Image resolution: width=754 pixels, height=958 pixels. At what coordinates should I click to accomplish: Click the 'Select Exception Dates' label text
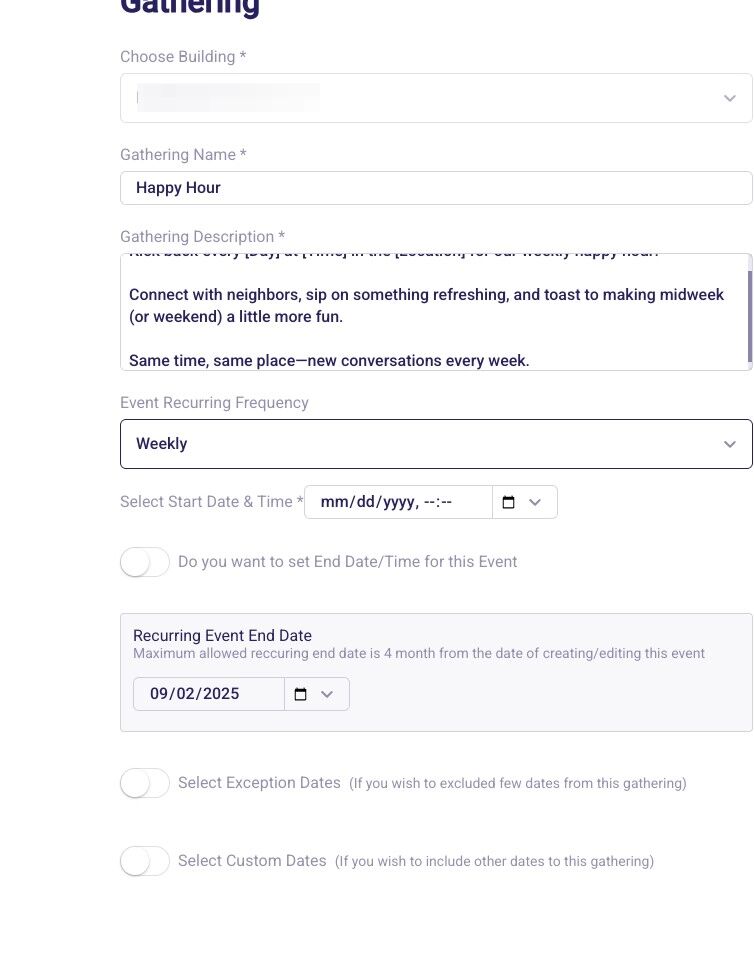click(259, 783)
